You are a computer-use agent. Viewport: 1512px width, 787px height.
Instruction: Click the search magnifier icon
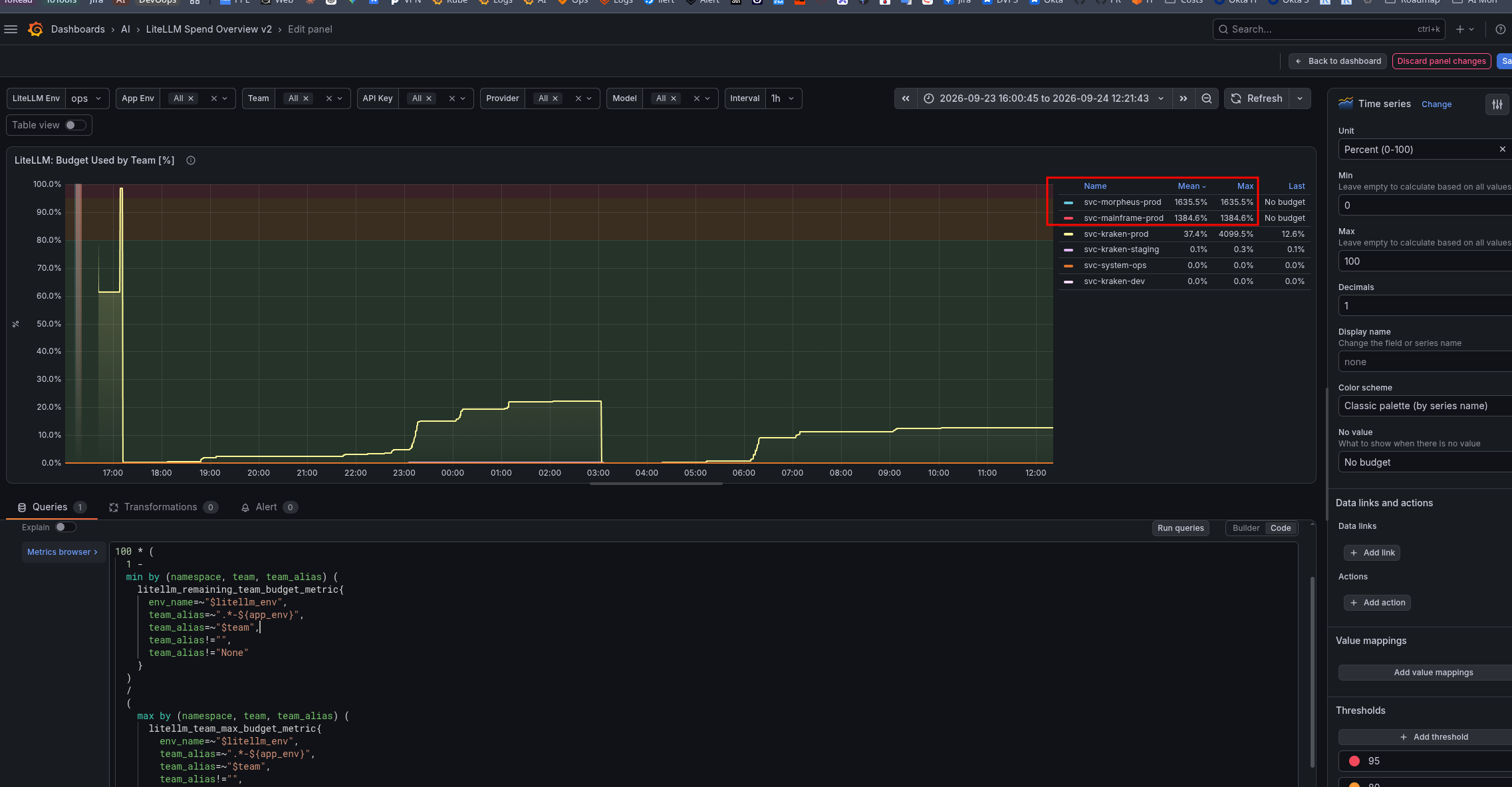1223,29
